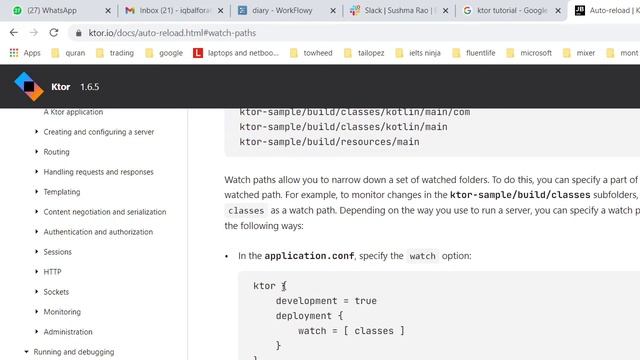The width and height of the screenshot is (640, 360).
Task: Click 'ktor-sample/build/resources/main' path text
Action: (x=329, y=142)
